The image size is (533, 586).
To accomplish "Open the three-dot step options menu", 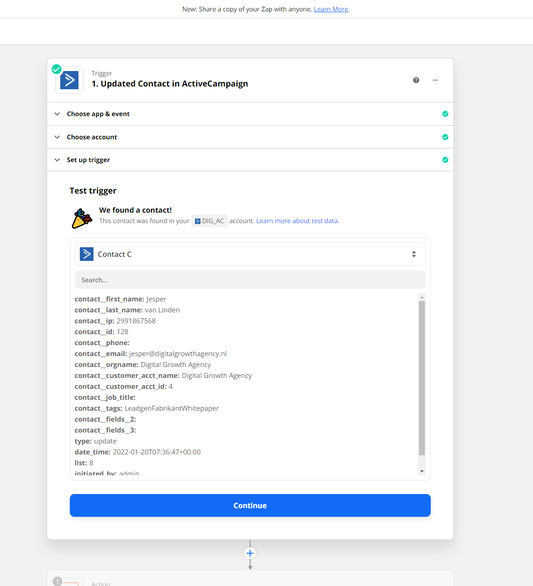I will coord(435,80).
